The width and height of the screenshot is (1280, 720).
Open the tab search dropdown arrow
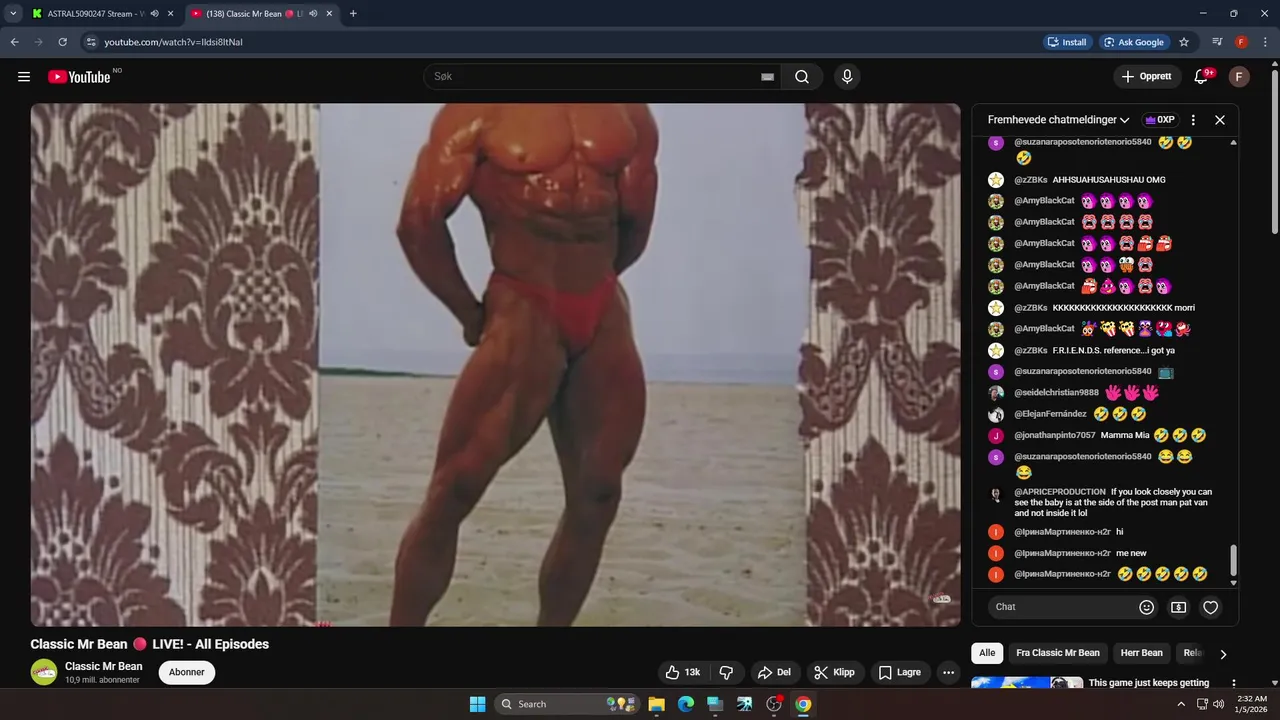pyautogui.click(x=13, y=14)
